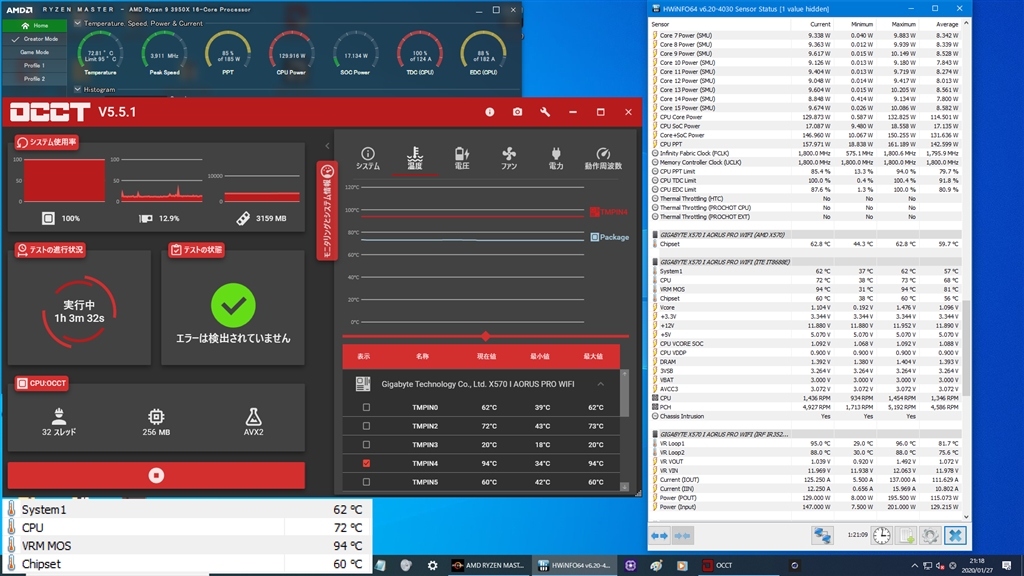1024x576 pixels.
Task: Open the OCCT info icon in title bar
Action: pyautogui.click(x=489, y=112)
